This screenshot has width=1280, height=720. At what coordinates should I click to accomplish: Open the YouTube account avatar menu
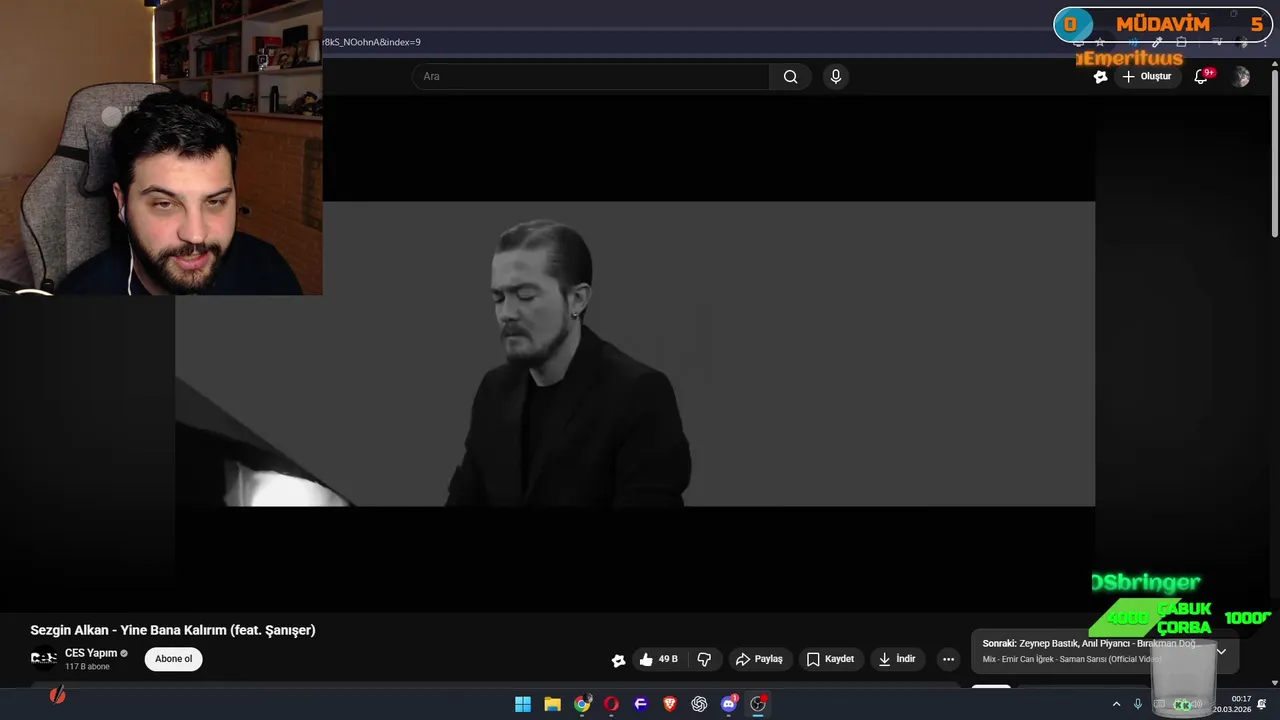pyautogui.click(x=1241, y=77)
